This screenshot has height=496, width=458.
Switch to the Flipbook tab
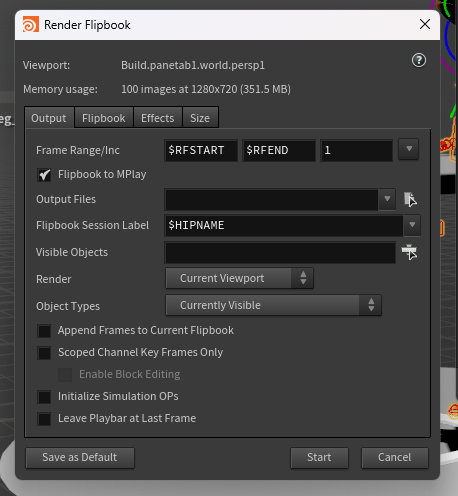click(x=104, y=118)
